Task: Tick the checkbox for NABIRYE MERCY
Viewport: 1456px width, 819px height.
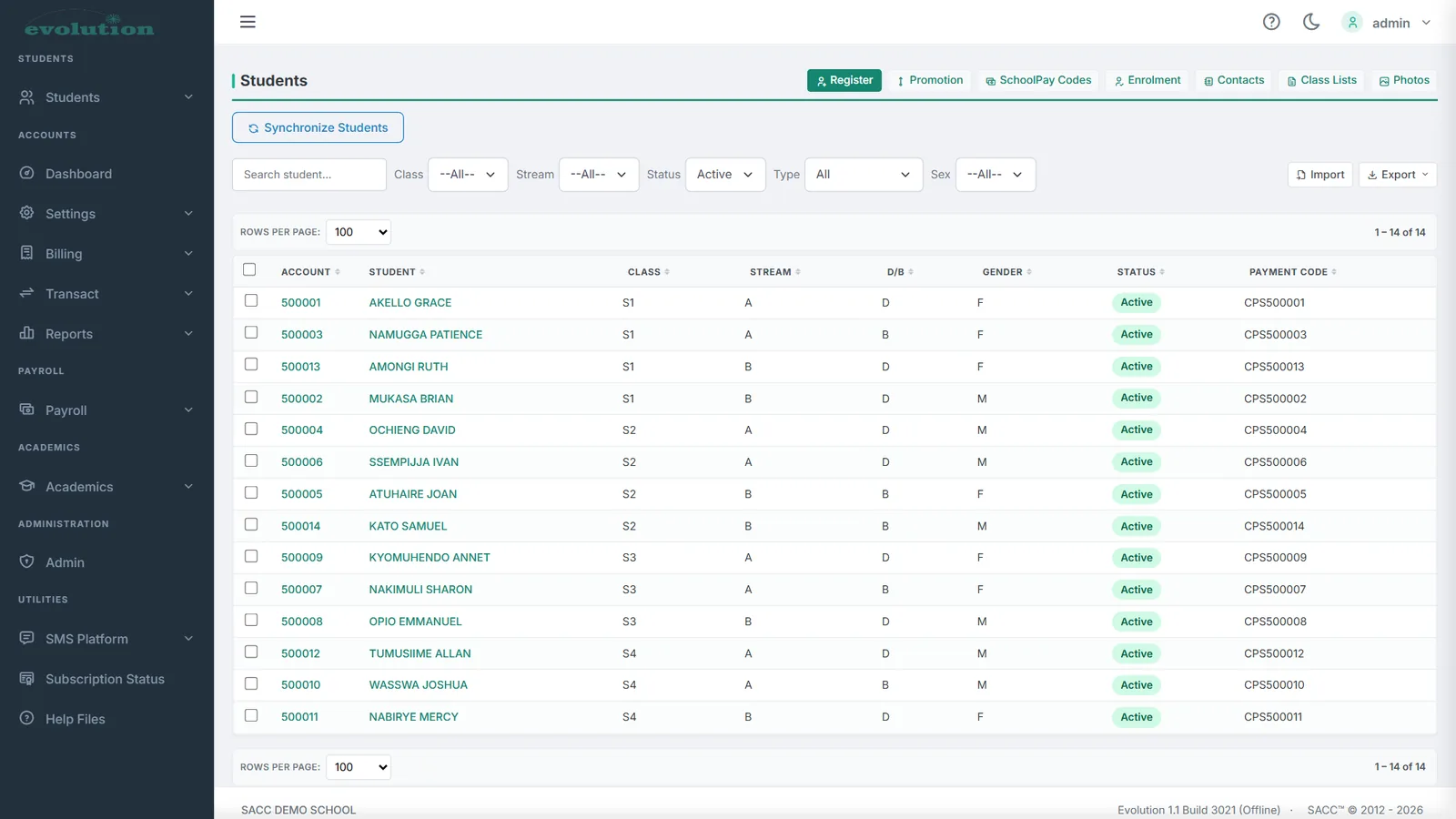Action: pyautogui.click(x=251, y=715)
